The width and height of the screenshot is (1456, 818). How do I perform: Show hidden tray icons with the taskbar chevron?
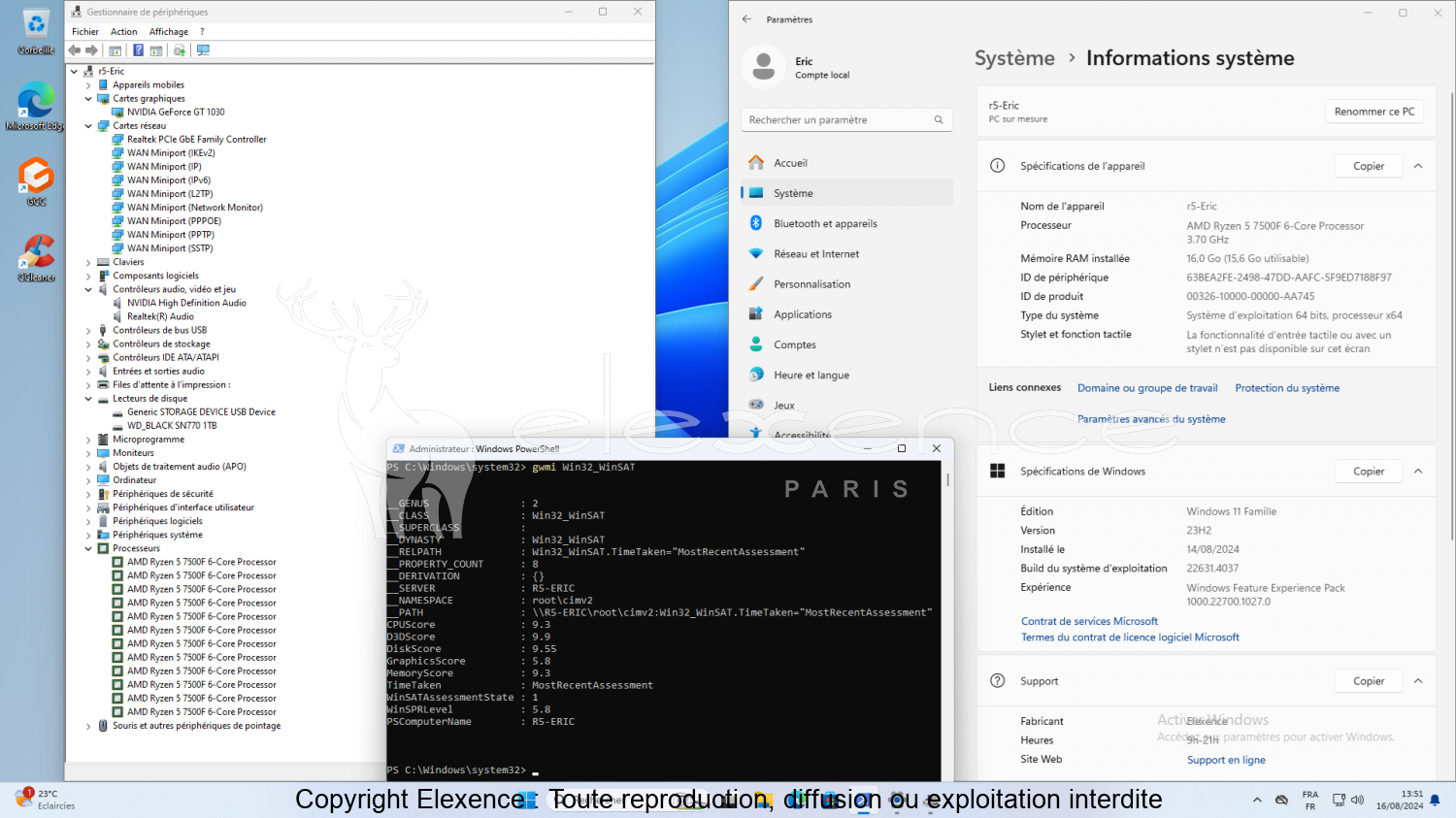1257,801
